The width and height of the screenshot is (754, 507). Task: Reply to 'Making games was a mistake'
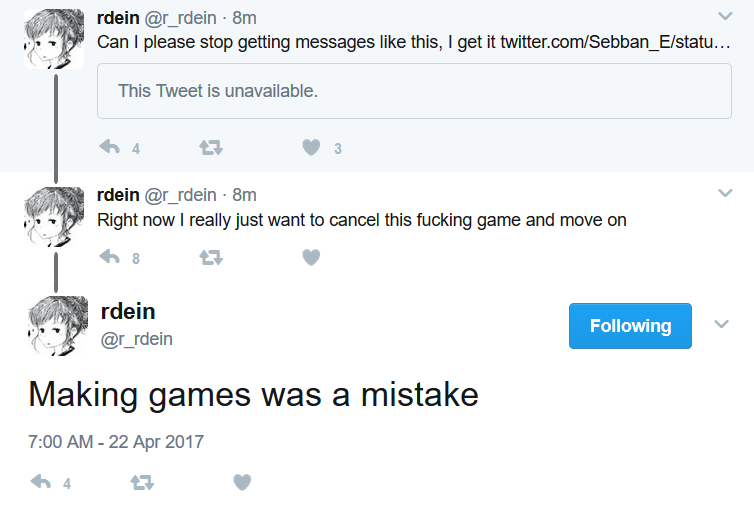tap(41, 482)
